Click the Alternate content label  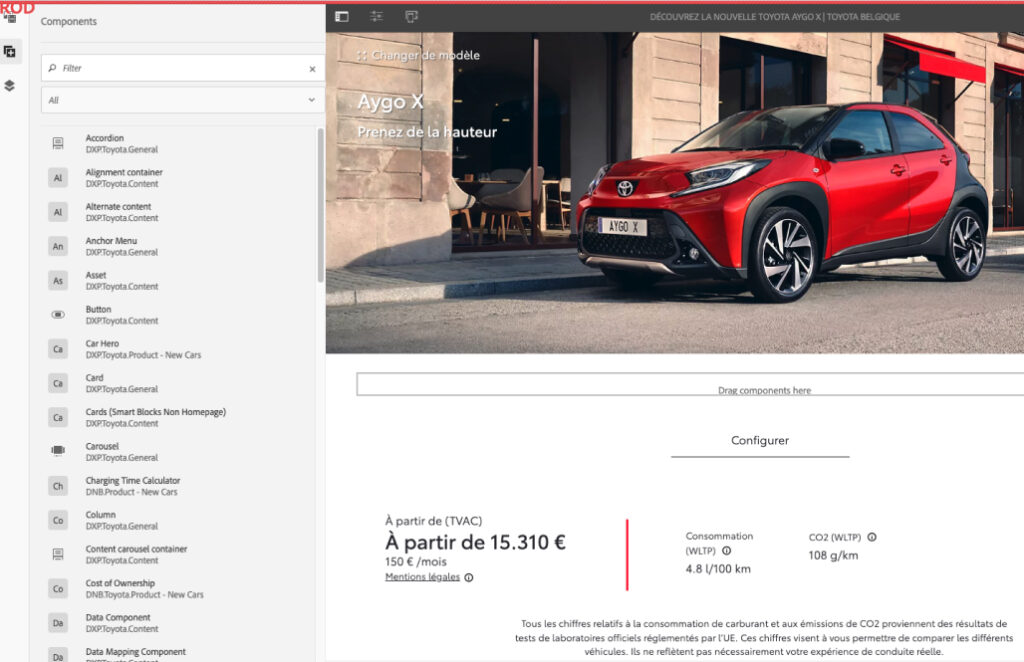[118, 206]
